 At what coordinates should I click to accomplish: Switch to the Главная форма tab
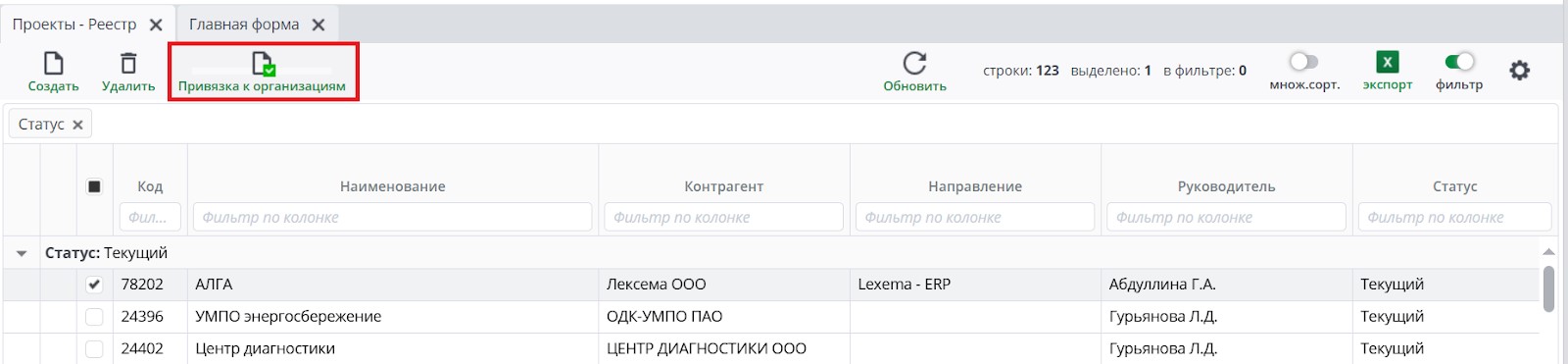pyautogui.click(x=244, y=25)
